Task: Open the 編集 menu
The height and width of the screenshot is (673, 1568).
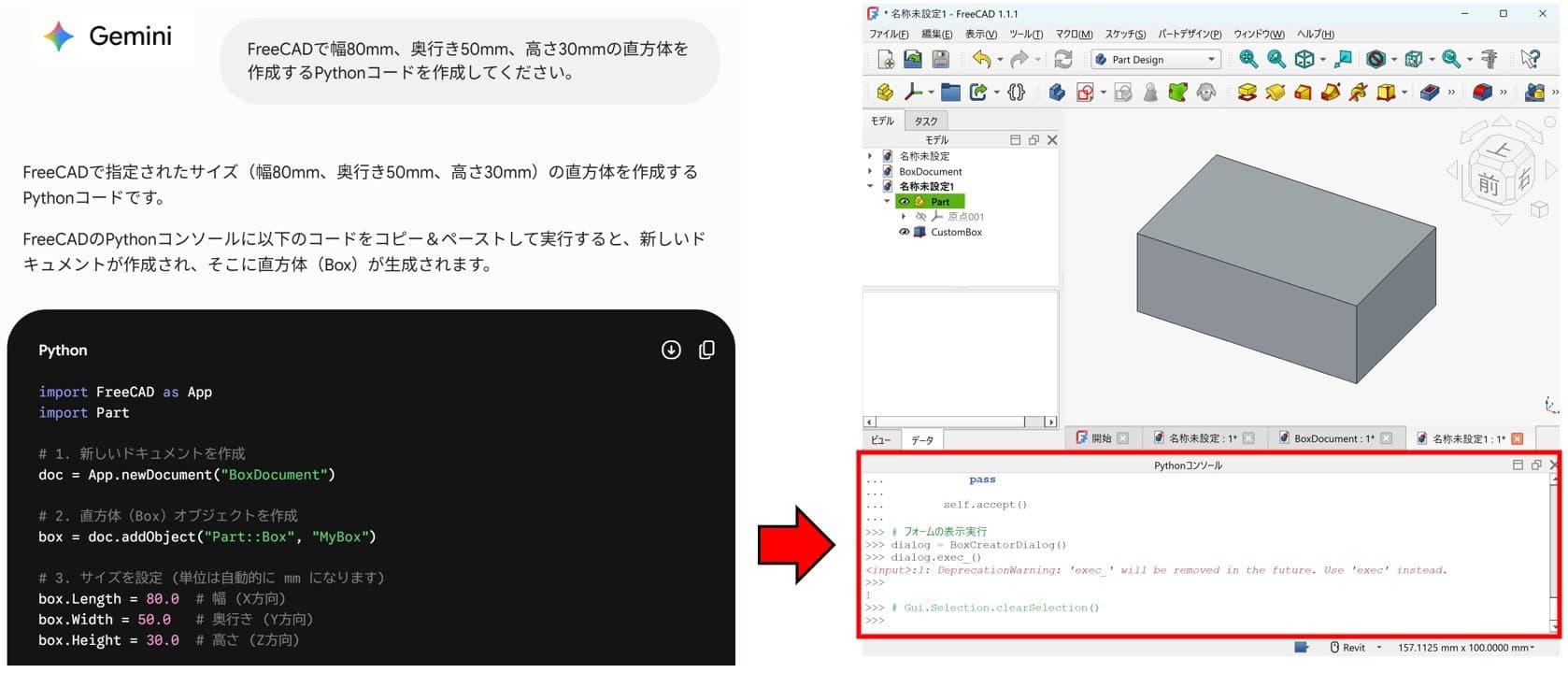Action: pyautogui.click(x=937, y=35)
